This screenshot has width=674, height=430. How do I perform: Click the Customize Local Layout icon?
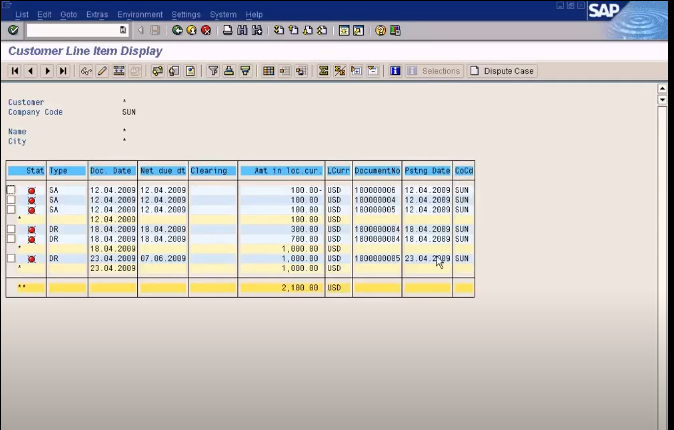pos(395,30)
